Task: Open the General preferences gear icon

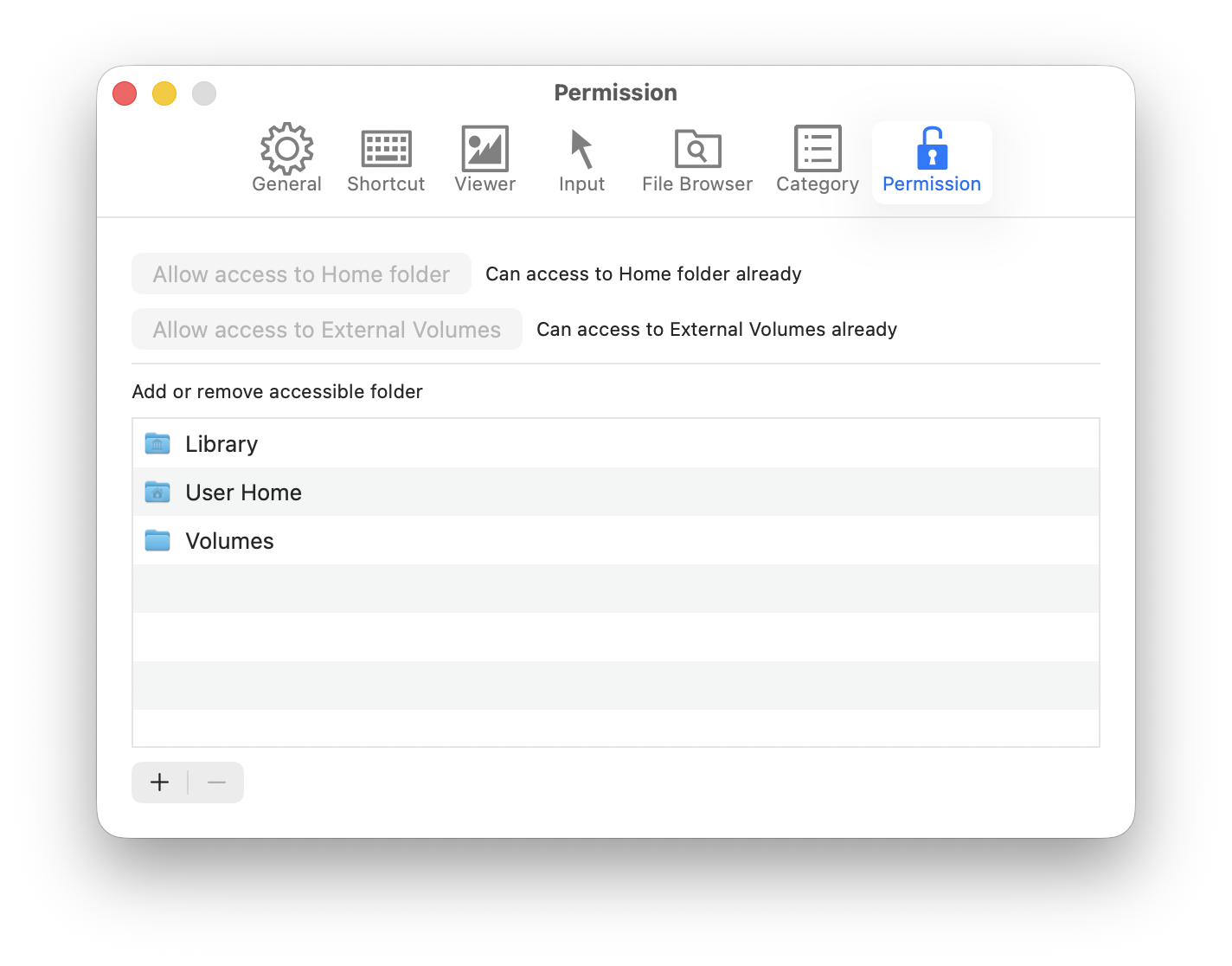Action: [x=286, y=149]
